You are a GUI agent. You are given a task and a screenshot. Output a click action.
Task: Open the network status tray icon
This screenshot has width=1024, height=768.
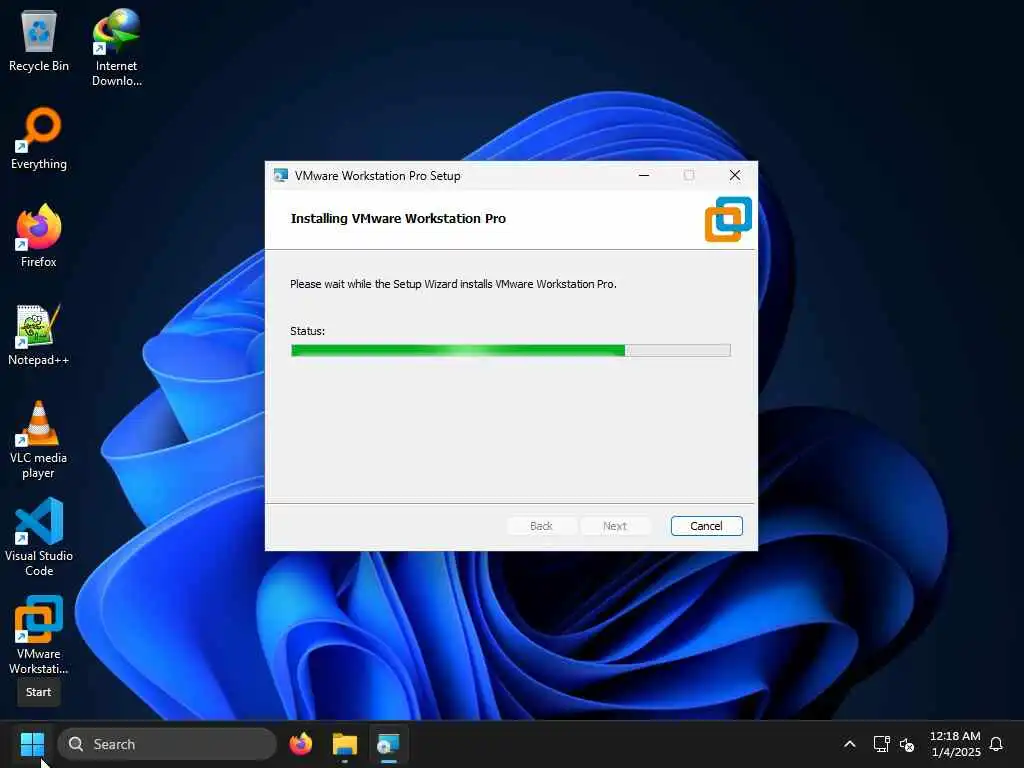point(882,744)
